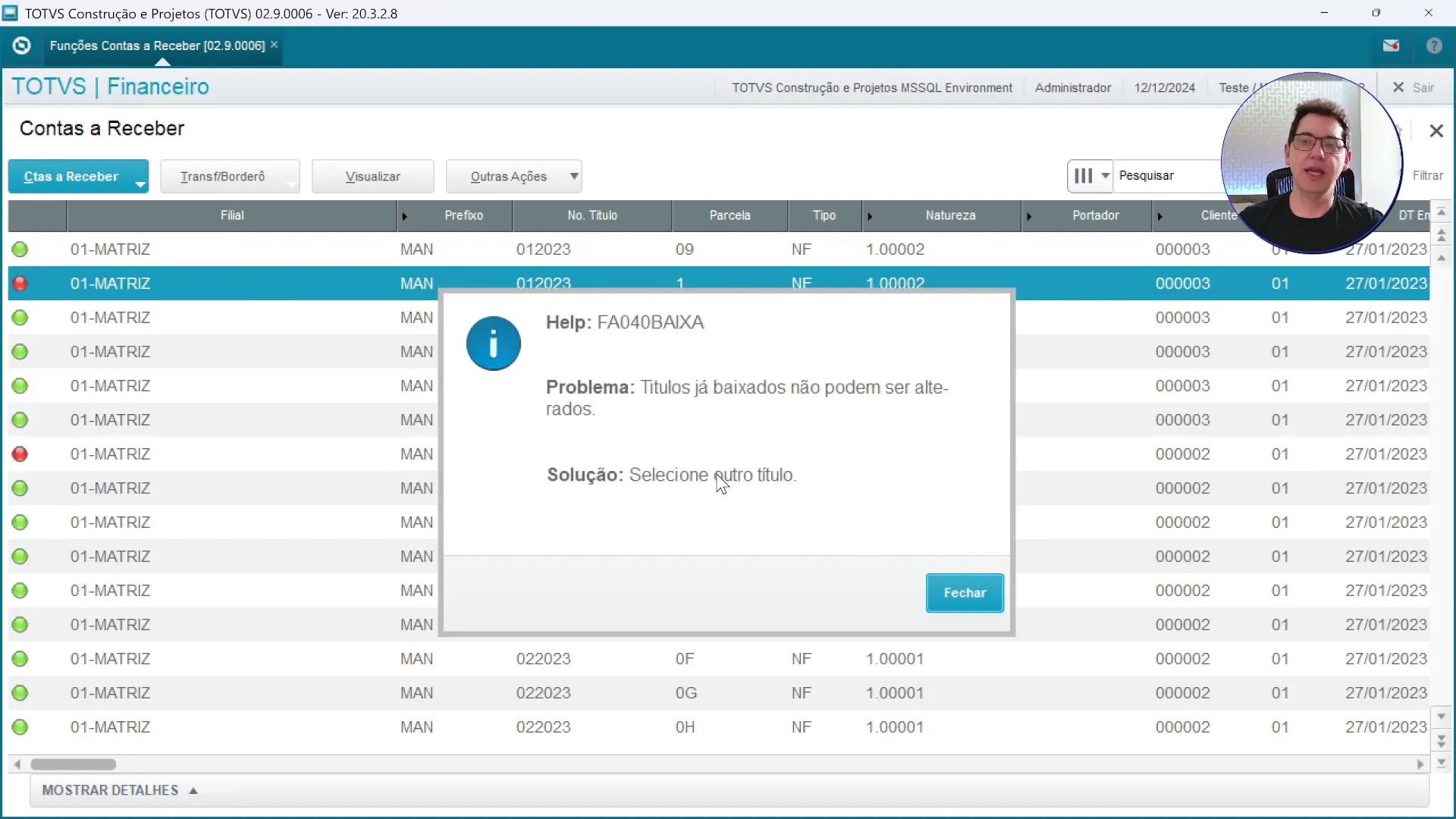This screenshot has width=1456, height=819.
Task: Click the Filtrar link top right
Action: (x=1429, y=175)
